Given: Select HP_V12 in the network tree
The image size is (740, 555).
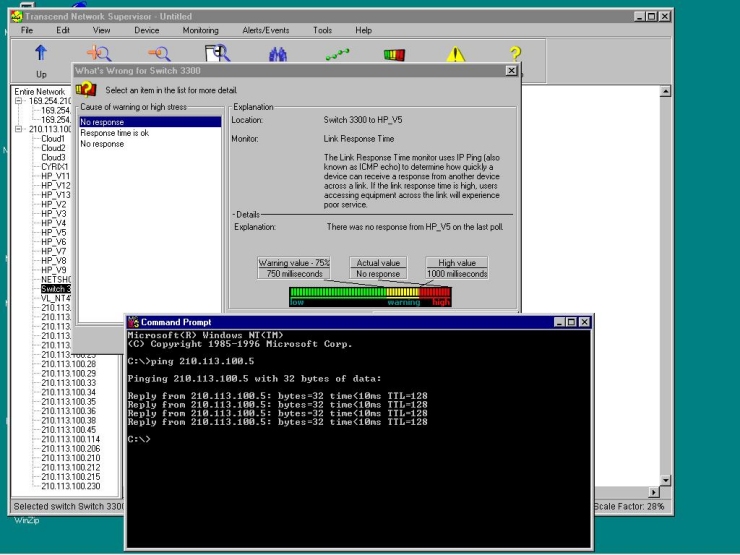Looking at the screenshot, I should (x=55, y=185).
